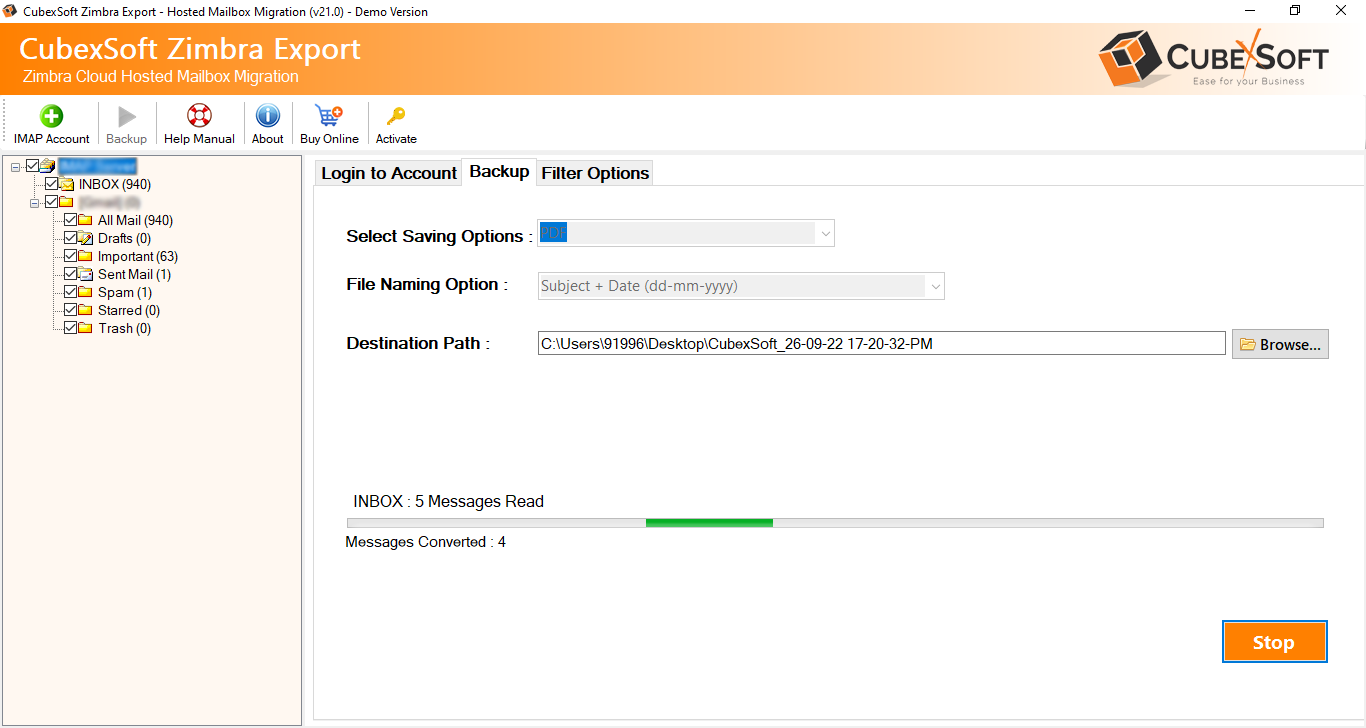Switch to Filter Options tab
Image resolution: width=1366 pixels, height=728 pixels.
(x=595, y=173)
